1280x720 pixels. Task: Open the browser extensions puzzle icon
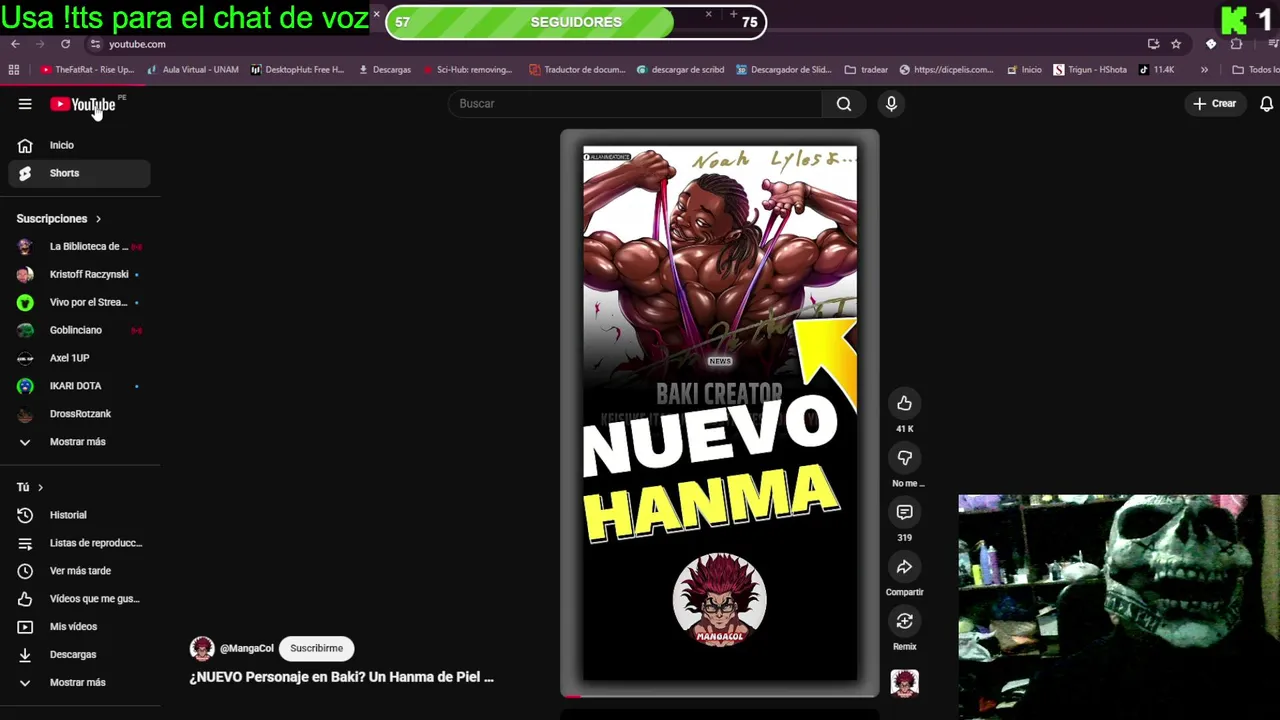[x=1236, y=44]
